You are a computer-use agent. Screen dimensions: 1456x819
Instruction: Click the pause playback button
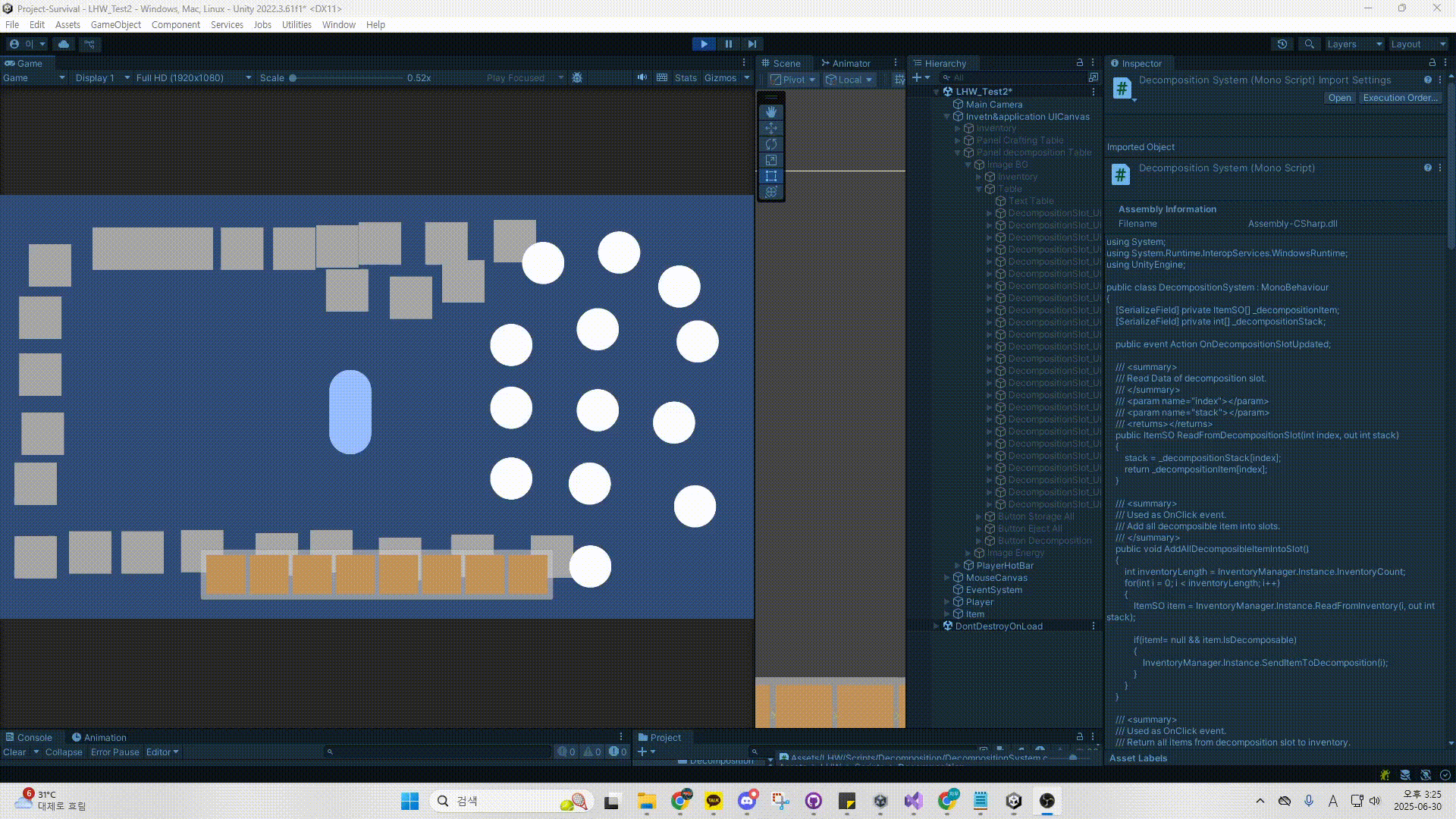728,44
